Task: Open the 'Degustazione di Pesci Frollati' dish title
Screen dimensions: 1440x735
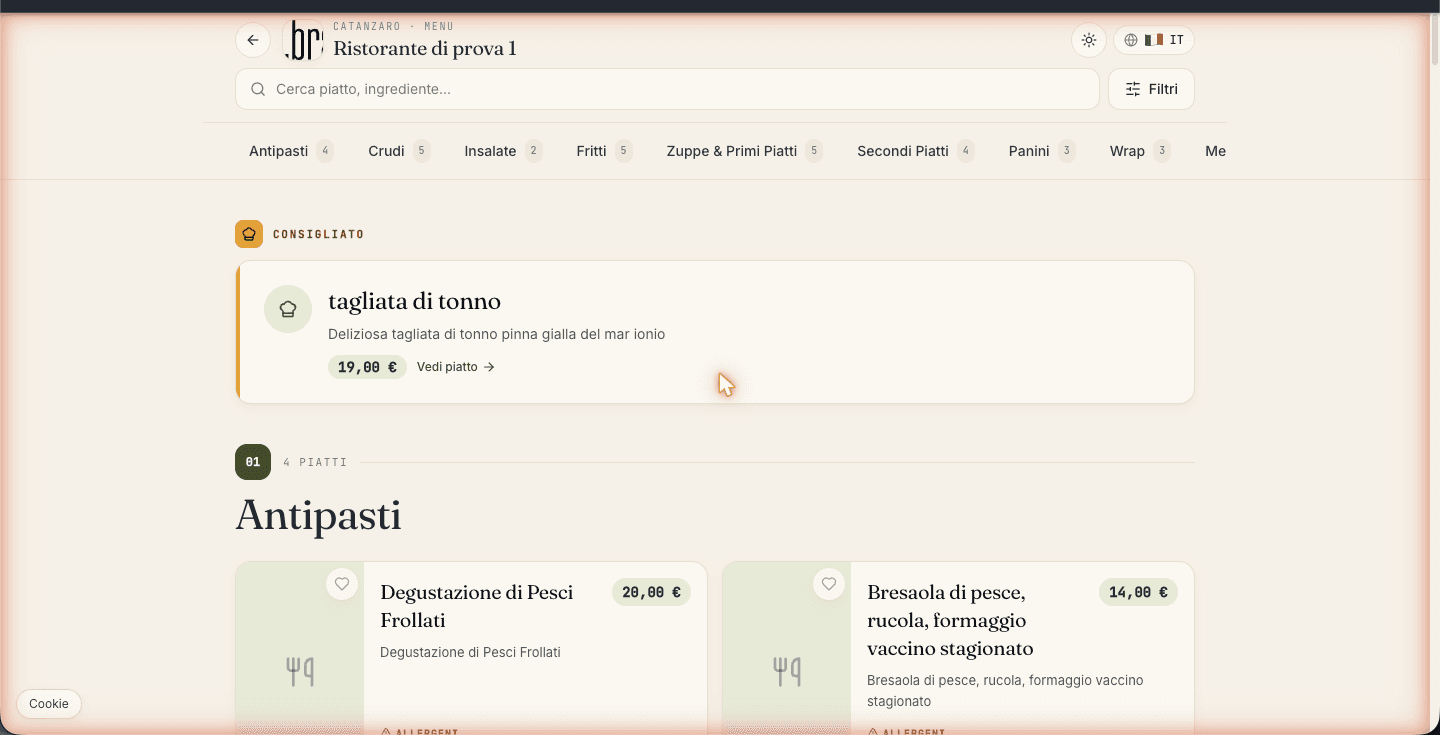Action: tap(477, 606)
